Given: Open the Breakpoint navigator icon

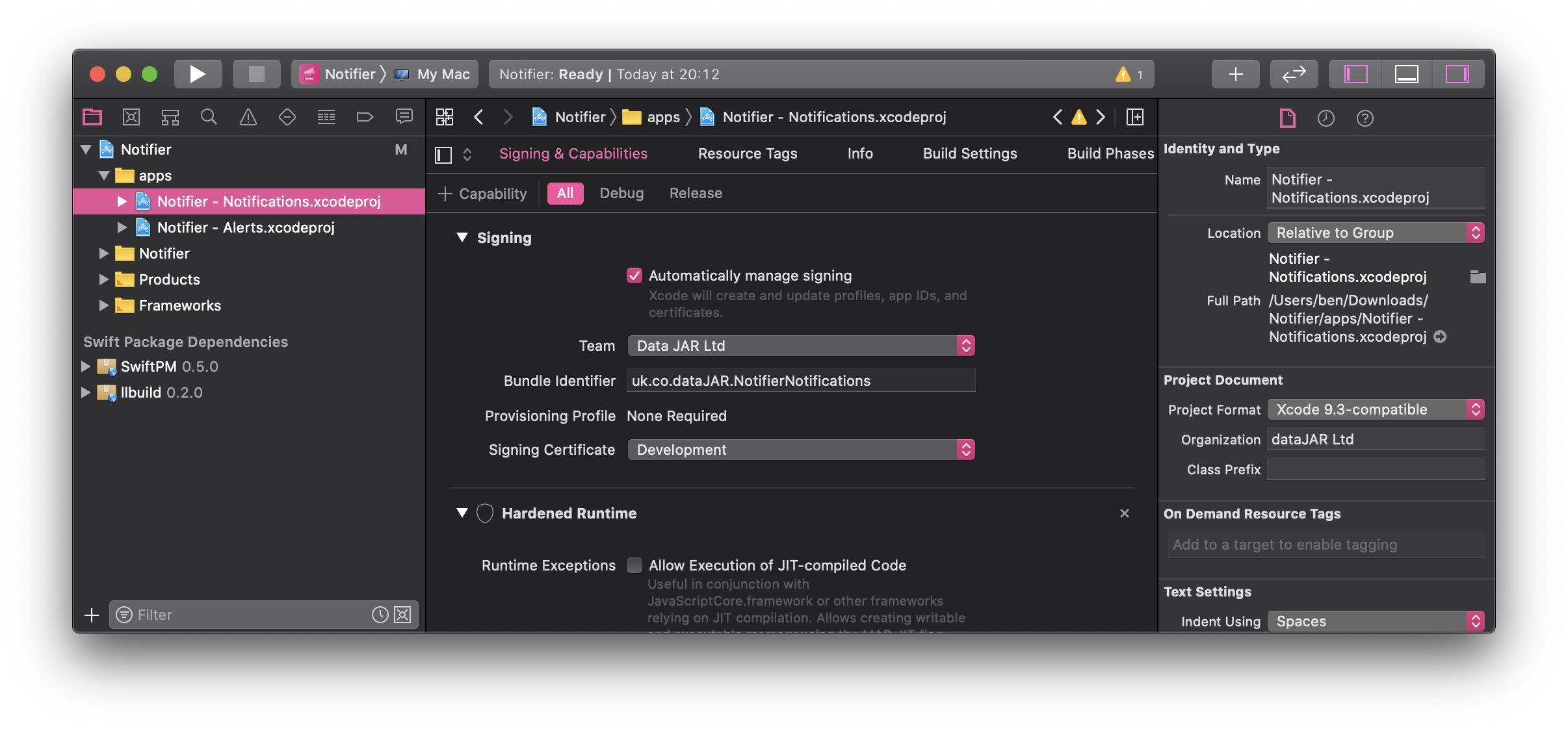Looking at the screenshot, I should (365, 117).
